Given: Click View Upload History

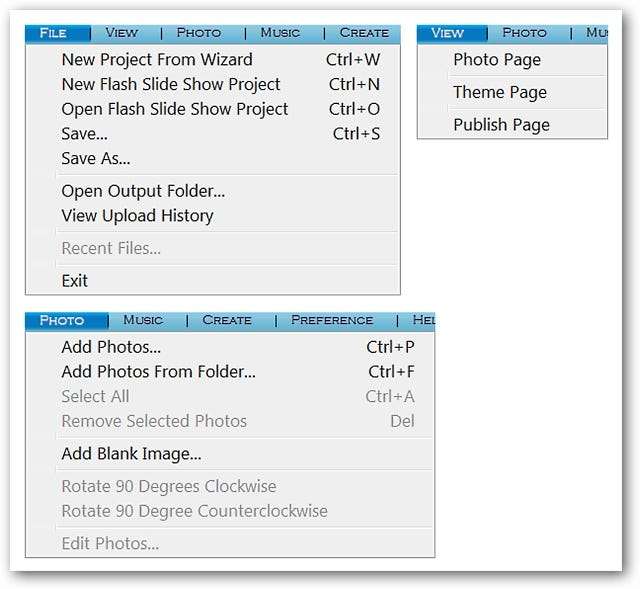Looking at the screenshot, I should 137,215.
